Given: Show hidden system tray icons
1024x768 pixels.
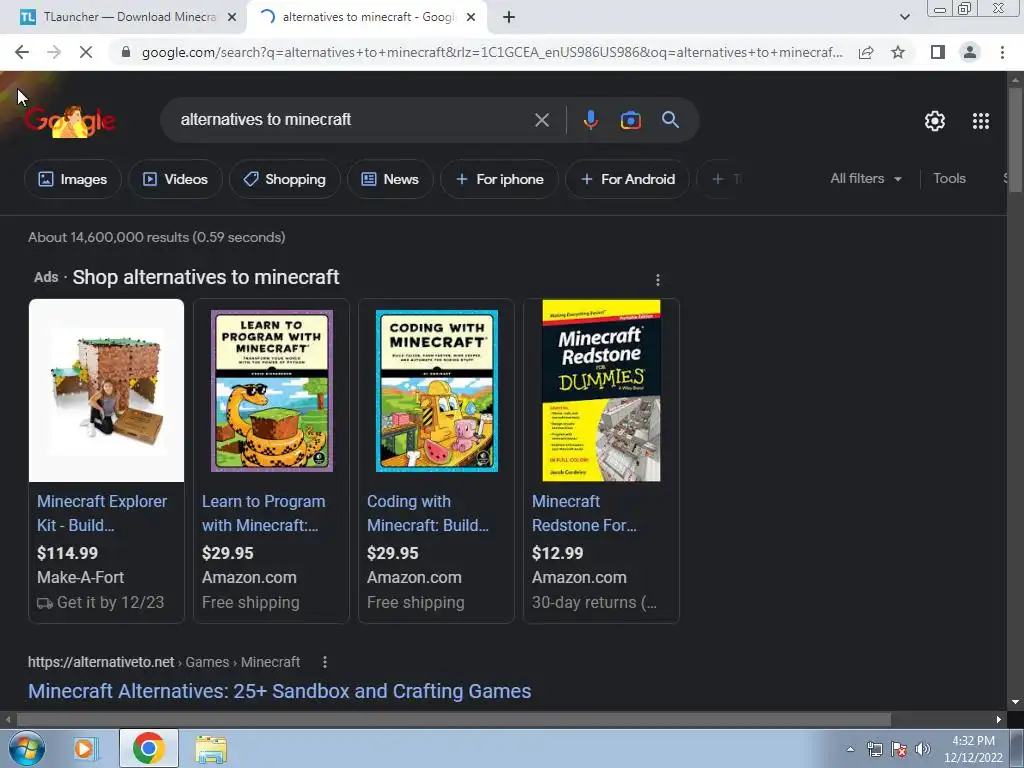Looking at the screenshot, I should pyautogui.click(x=850, y=749).
